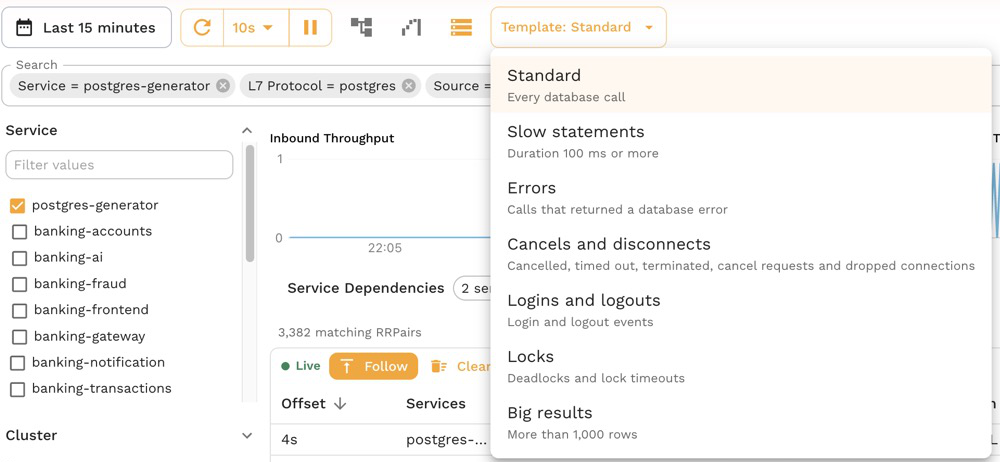Click the 3,382 matching RRPairs text
This screenshot has width=1000, height=462.
click(349, 332)
